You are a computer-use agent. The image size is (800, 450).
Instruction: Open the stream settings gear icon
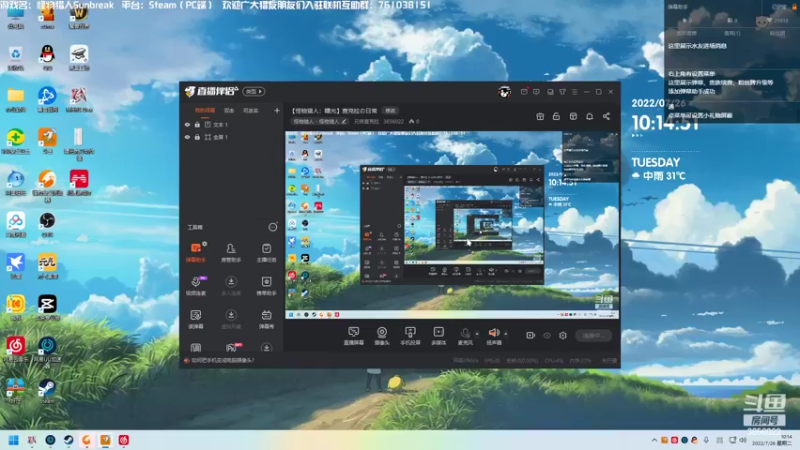coord(563,335)
